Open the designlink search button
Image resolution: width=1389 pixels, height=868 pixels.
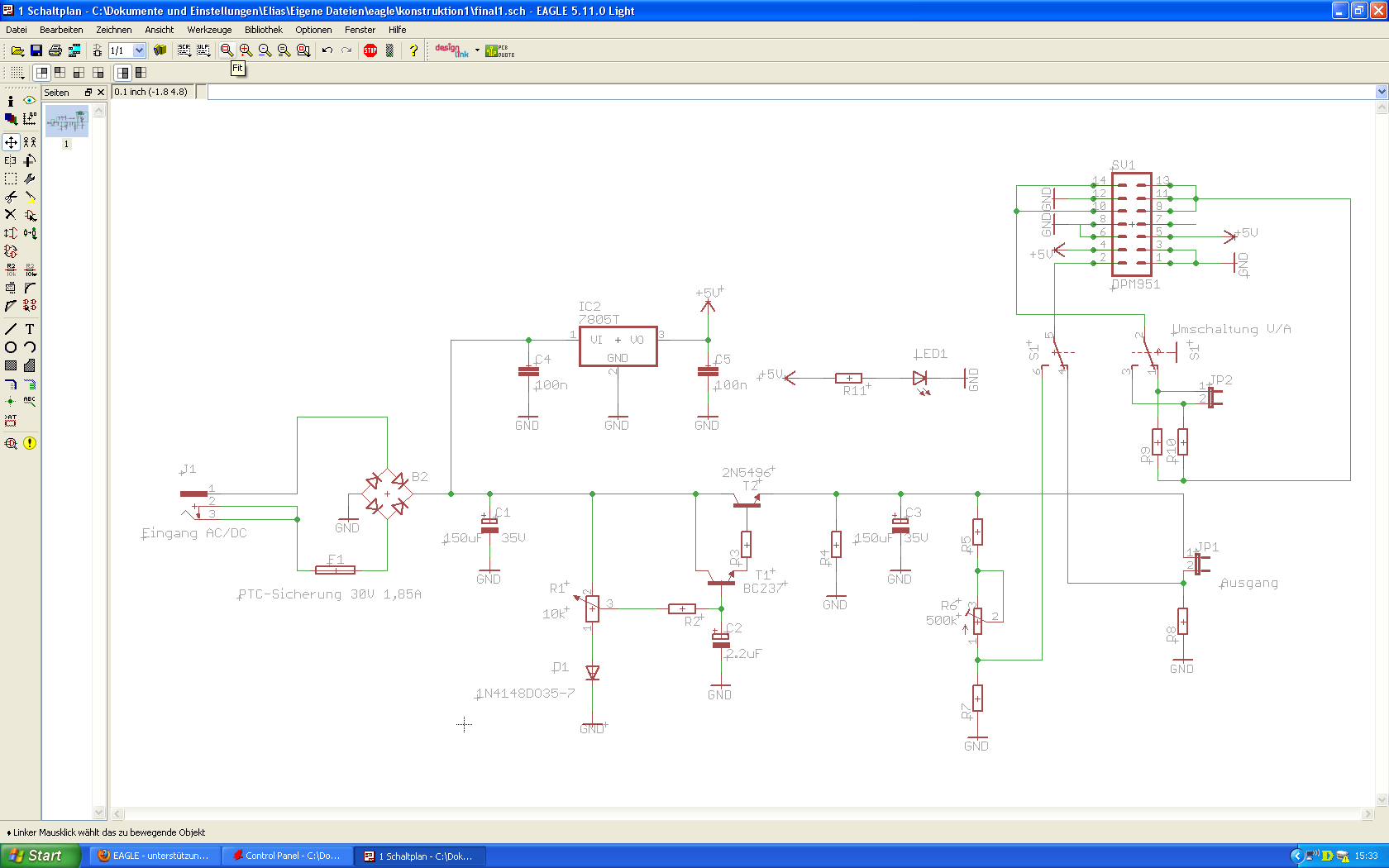(451, 50)
